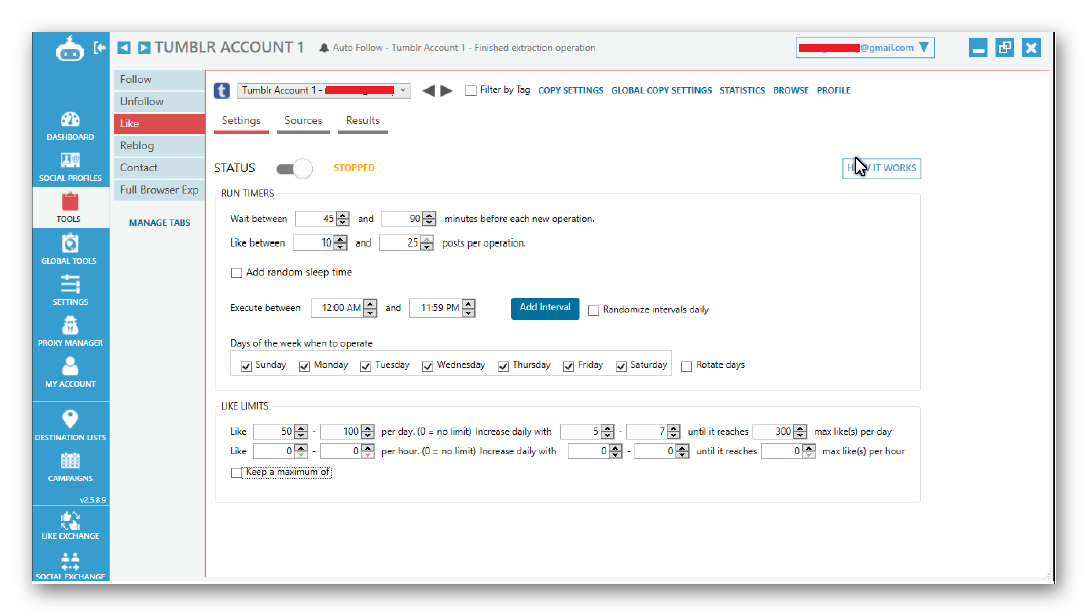Check Add random sleep time
The height and width of the screenshot is (616, 1088).
pos(236,273)
